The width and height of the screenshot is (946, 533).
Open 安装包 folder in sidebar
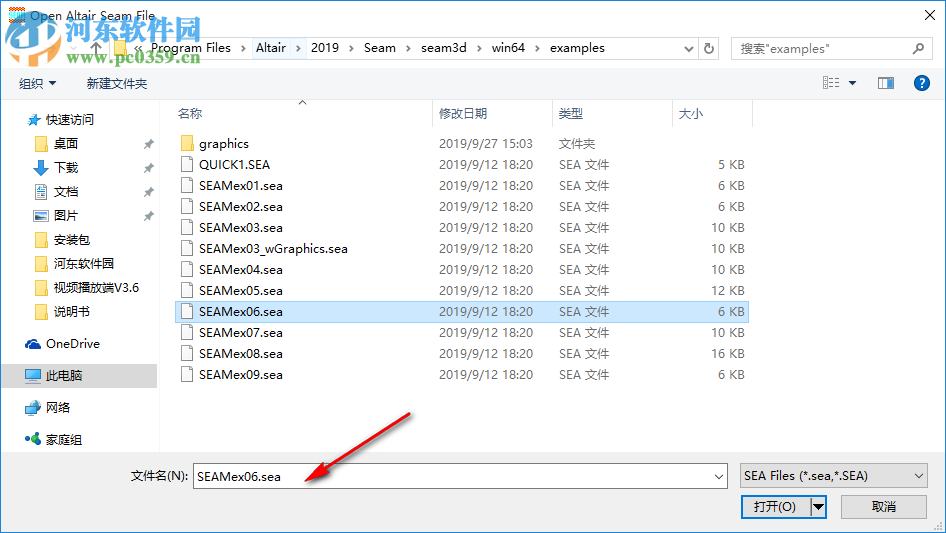[72, 240]
